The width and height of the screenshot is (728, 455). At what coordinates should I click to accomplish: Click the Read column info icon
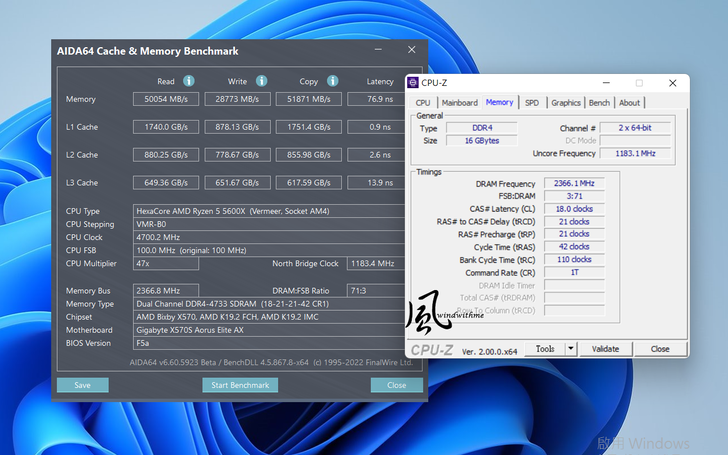[x=189, y=81]
